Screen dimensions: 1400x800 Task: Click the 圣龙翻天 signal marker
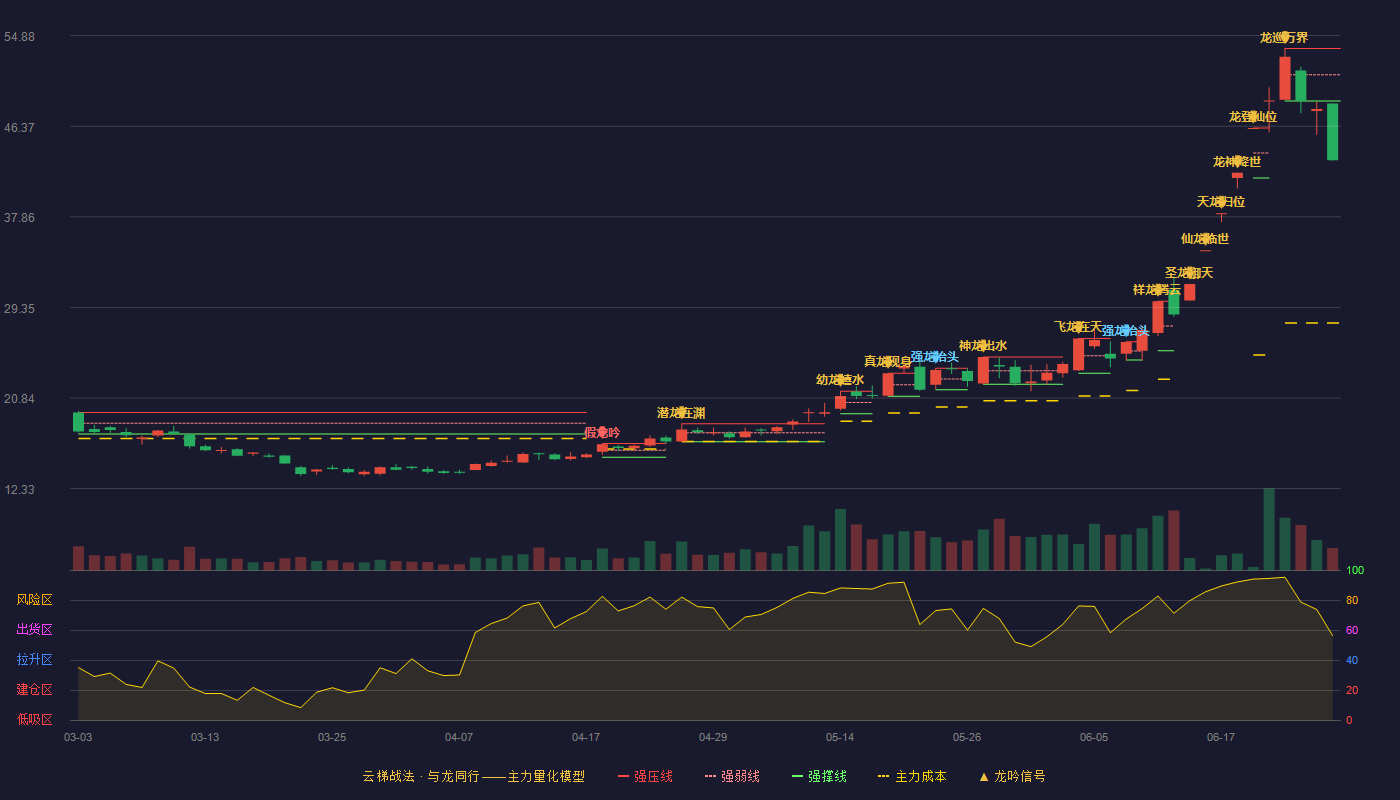click(1189, 273)
